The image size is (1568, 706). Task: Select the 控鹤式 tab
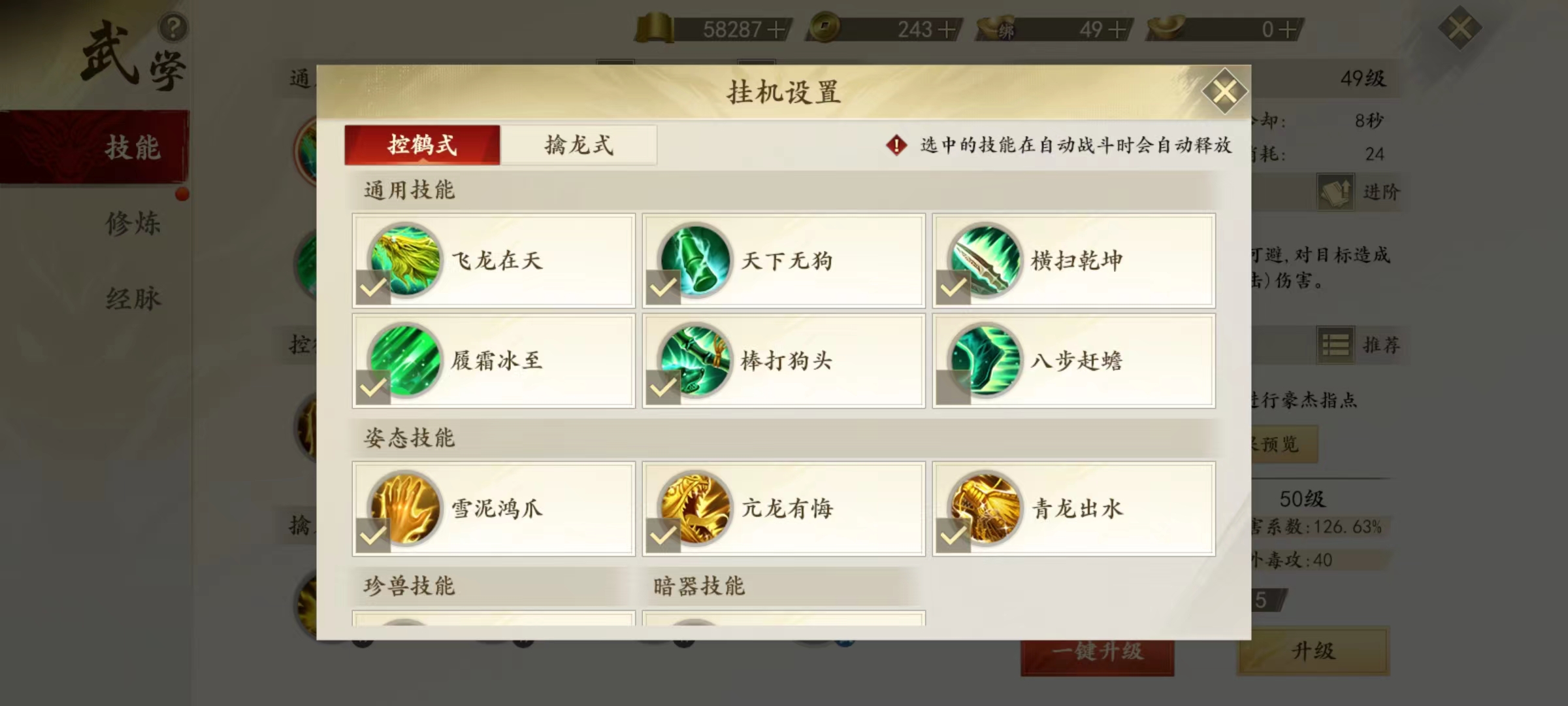[x=422, y=144]
